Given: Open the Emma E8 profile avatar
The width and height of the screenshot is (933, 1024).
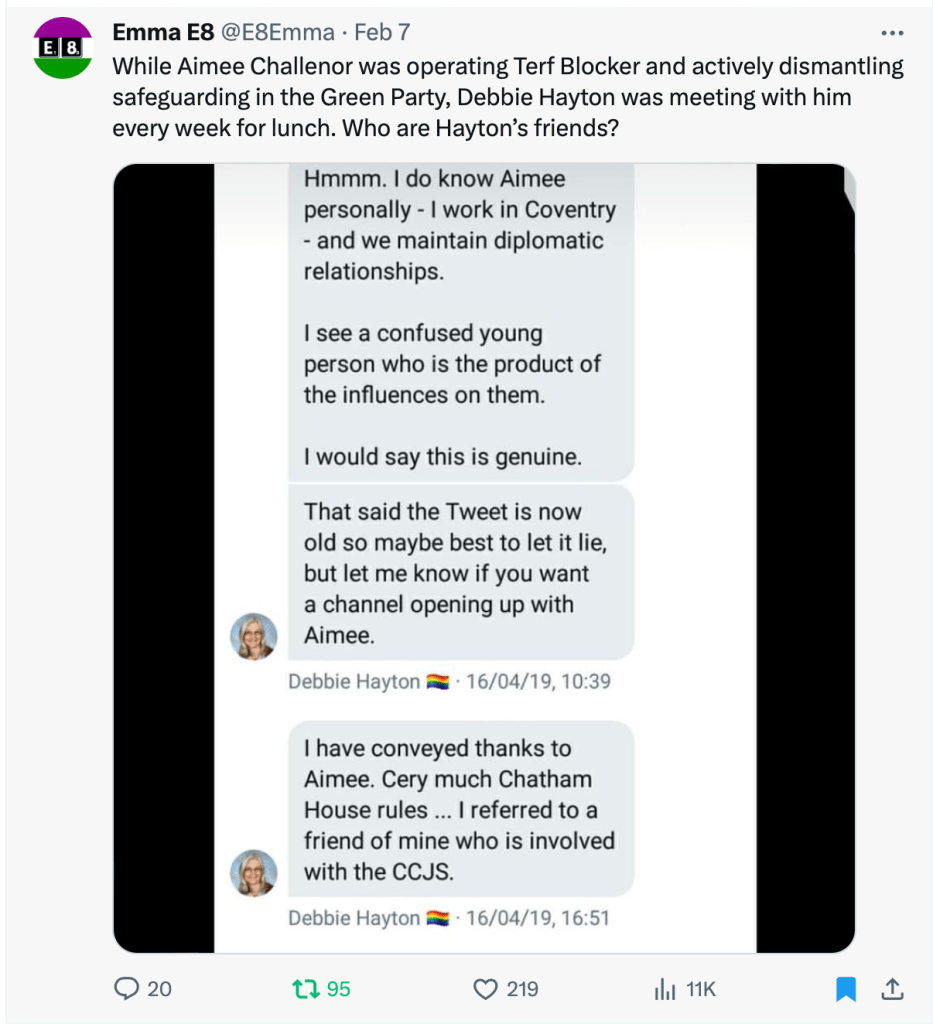Looking at the screenshot, I should [x=63, y=48].
